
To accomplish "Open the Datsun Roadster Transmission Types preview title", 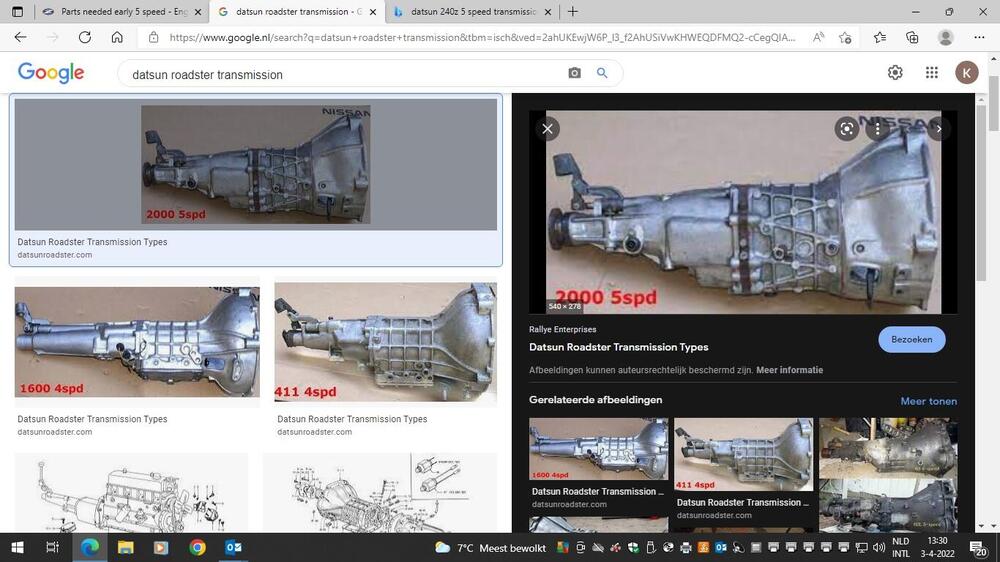I will pyautogui.click(x=619, y=347).
